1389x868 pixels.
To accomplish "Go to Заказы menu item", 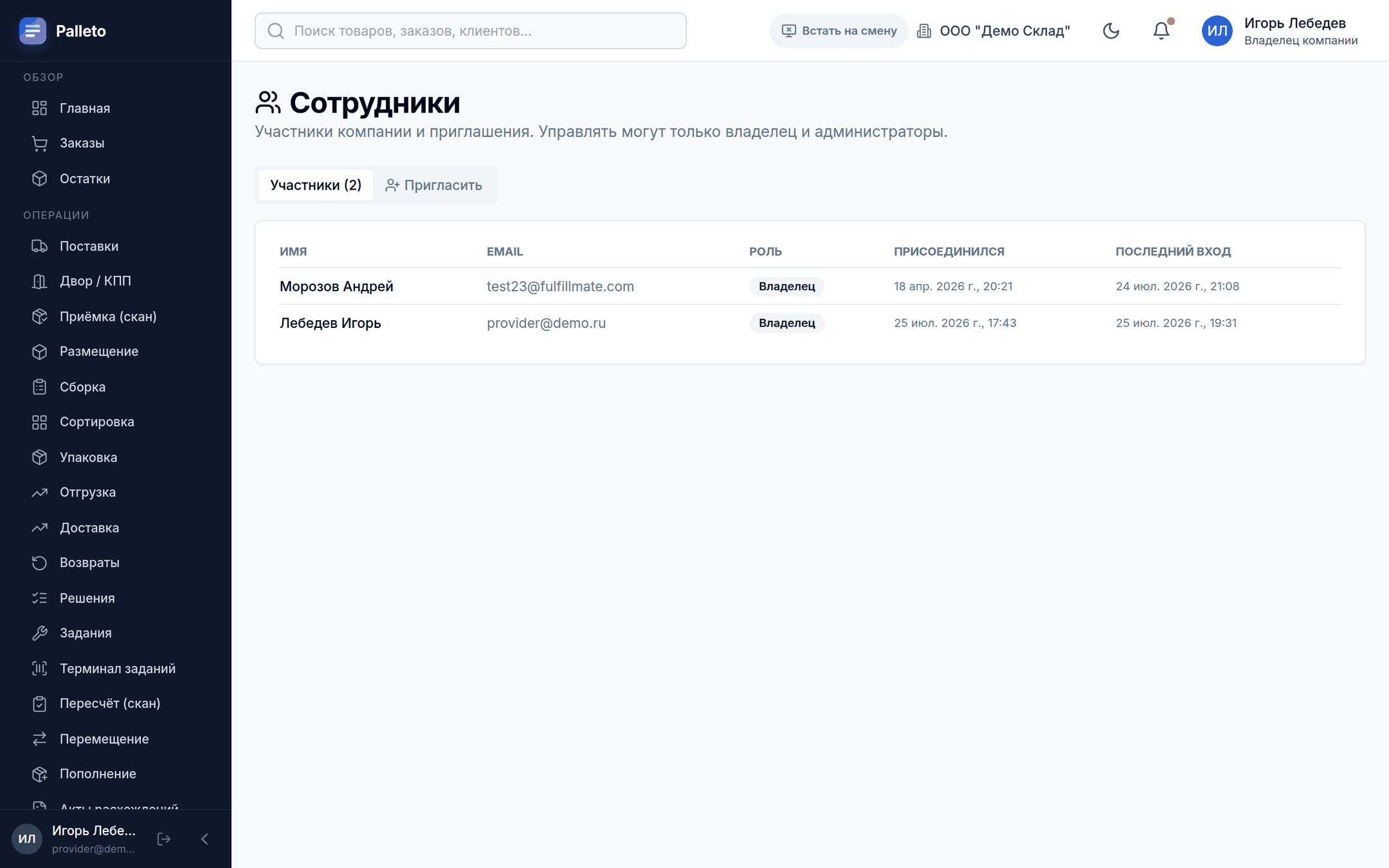I will [x=82, y=143].
